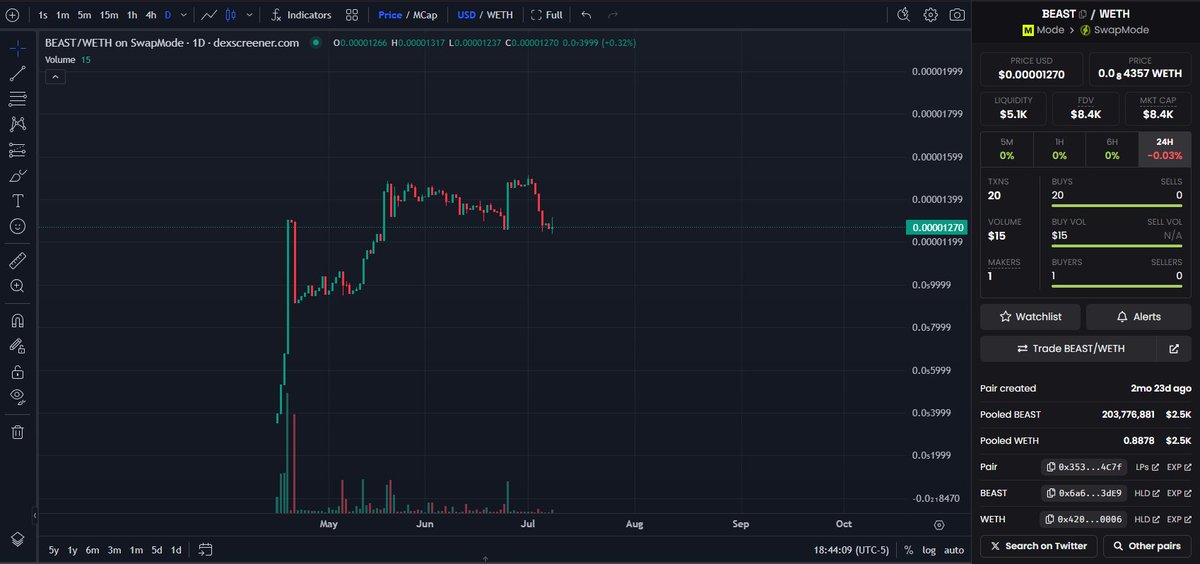This screenshot has height=564, width=1200.
Task: Toggle magnet mode for drawings
Action: coord(17,320)
